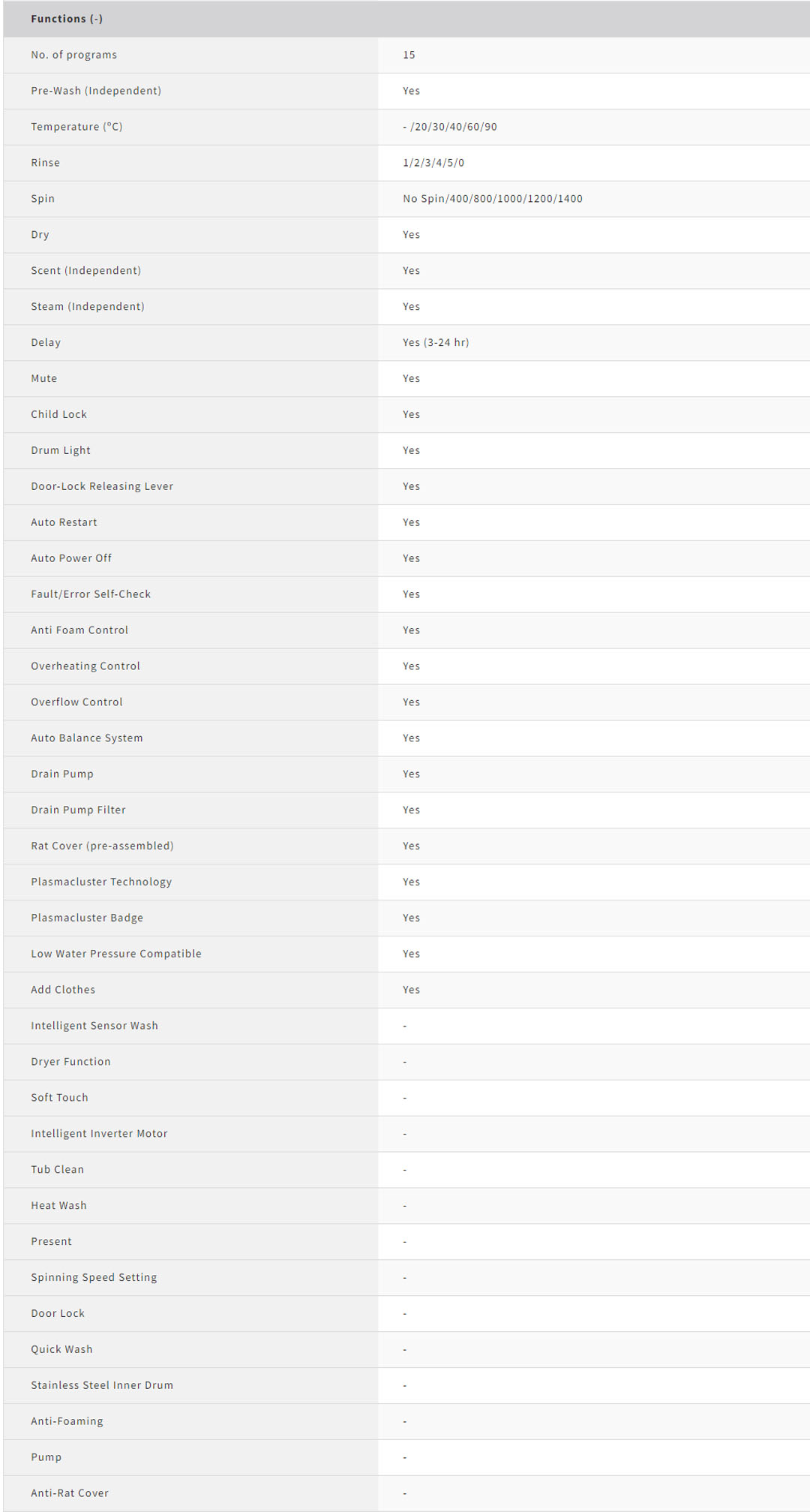810x1512 pixels.
Task: Click the Intelligent Sensor Wash label
Action: [x=94, y=1026]
